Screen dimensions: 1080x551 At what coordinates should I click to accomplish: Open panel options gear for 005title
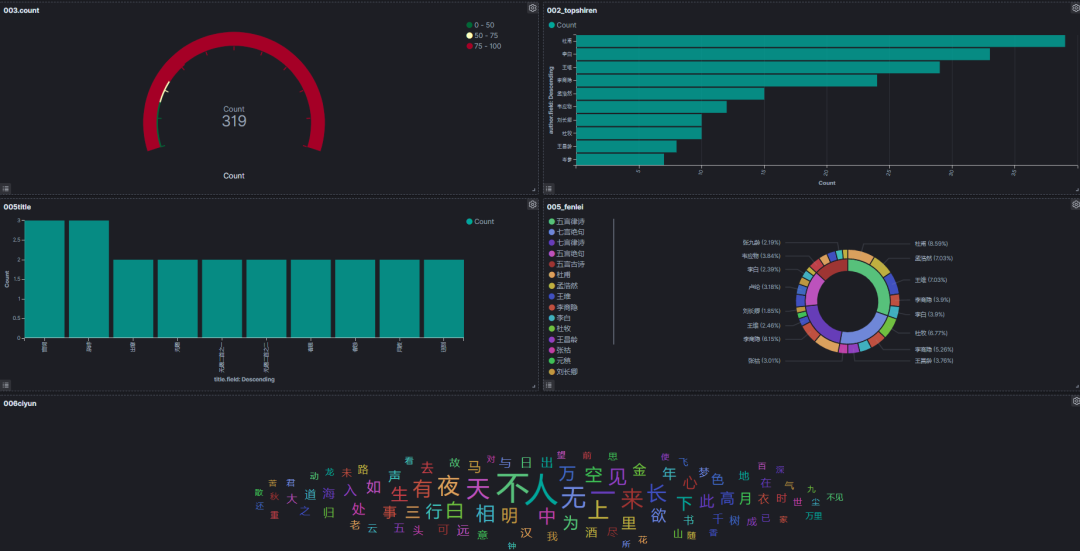(x=532, y=205)
